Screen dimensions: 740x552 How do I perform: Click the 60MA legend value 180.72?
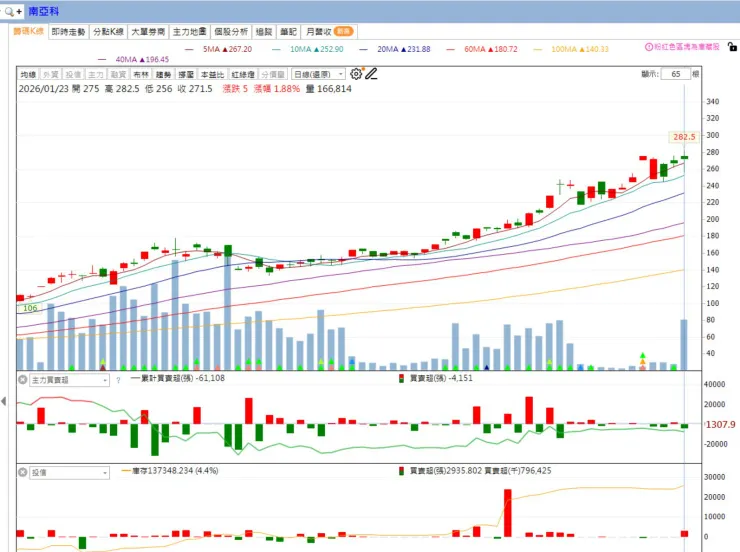click(x=505, y=49)
